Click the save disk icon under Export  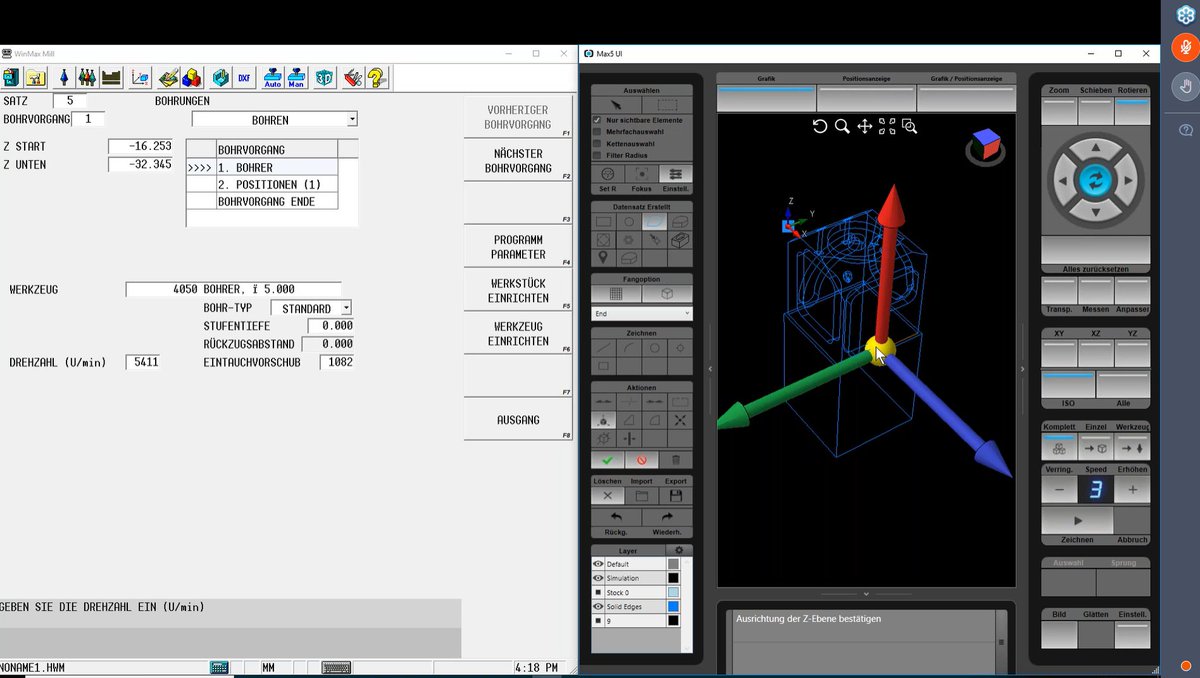[x=676, y=495]
